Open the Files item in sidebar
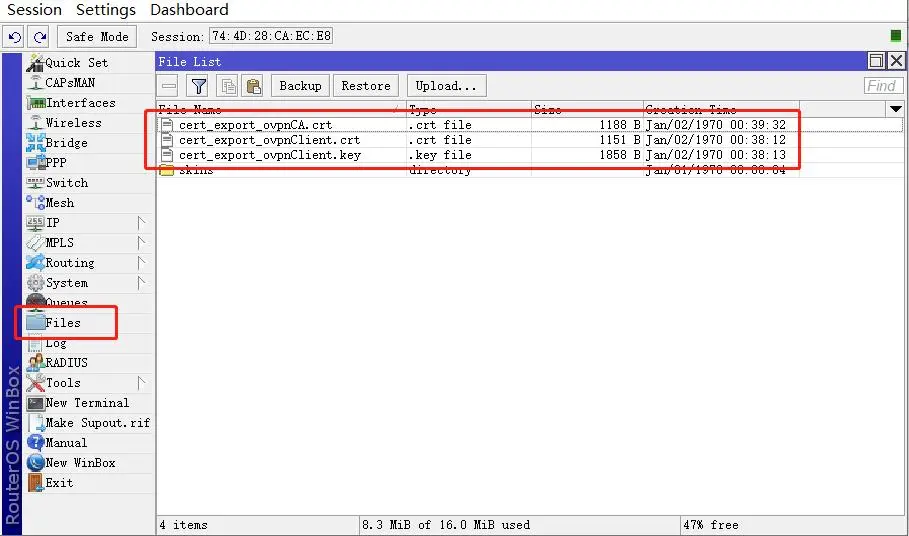The height and width of the screenshot is (536, 909). point(63,323)
